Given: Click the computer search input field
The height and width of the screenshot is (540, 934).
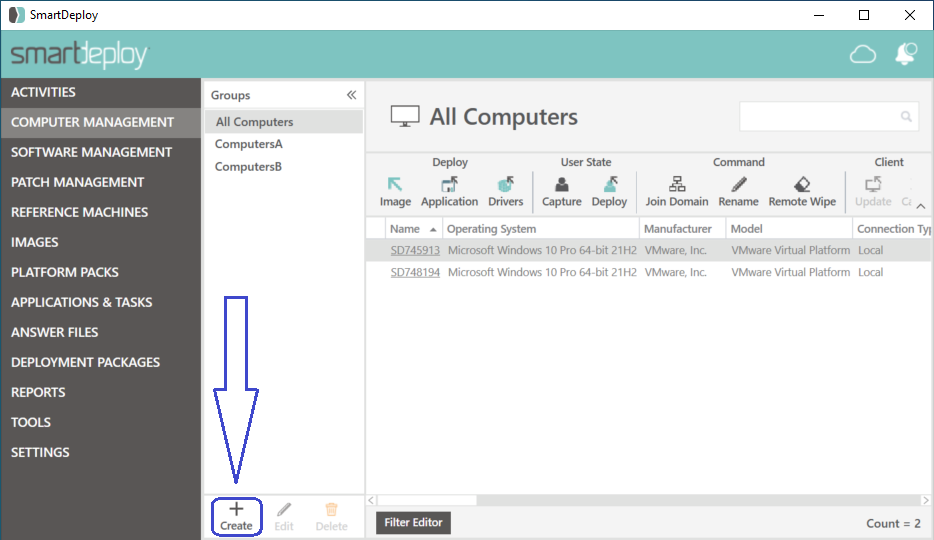Looking at the screenshot, I should 829,117.
